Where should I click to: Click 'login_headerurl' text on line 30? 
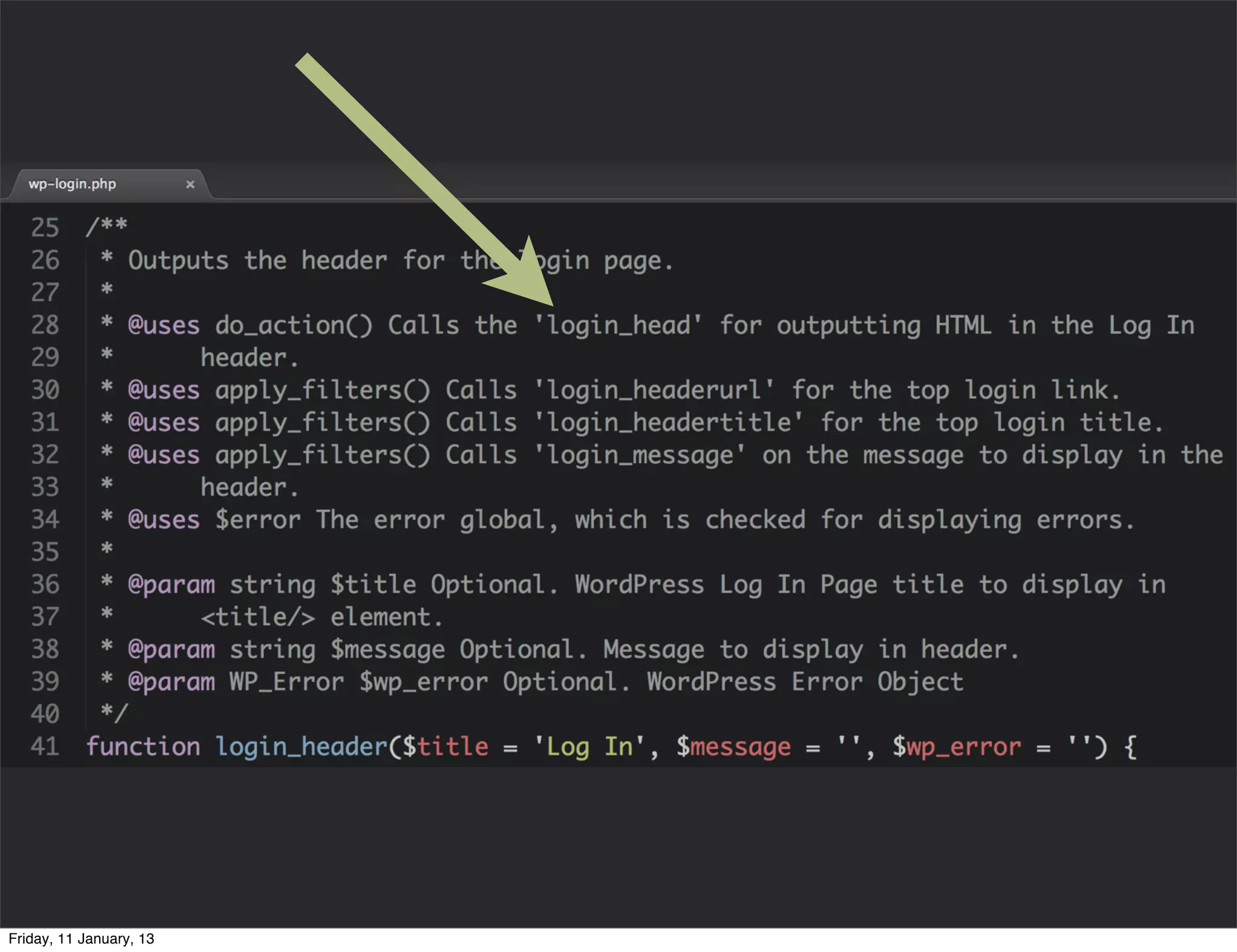[x=654, y=390]
